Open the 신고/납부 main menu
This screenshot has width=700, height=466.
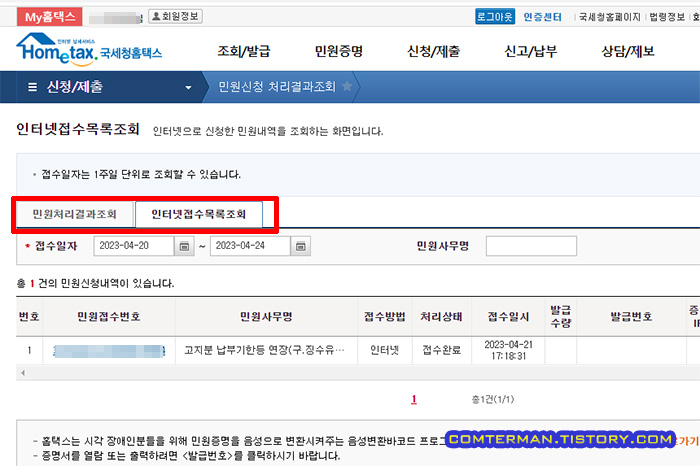click(x=530, y=51)
